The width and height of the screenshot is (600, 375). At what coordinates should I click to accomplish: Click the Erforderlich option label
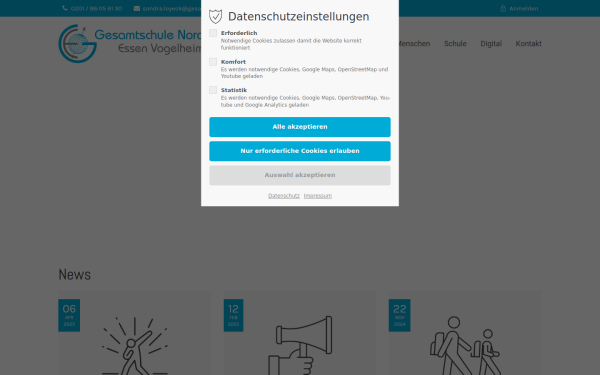pos(239,33)
